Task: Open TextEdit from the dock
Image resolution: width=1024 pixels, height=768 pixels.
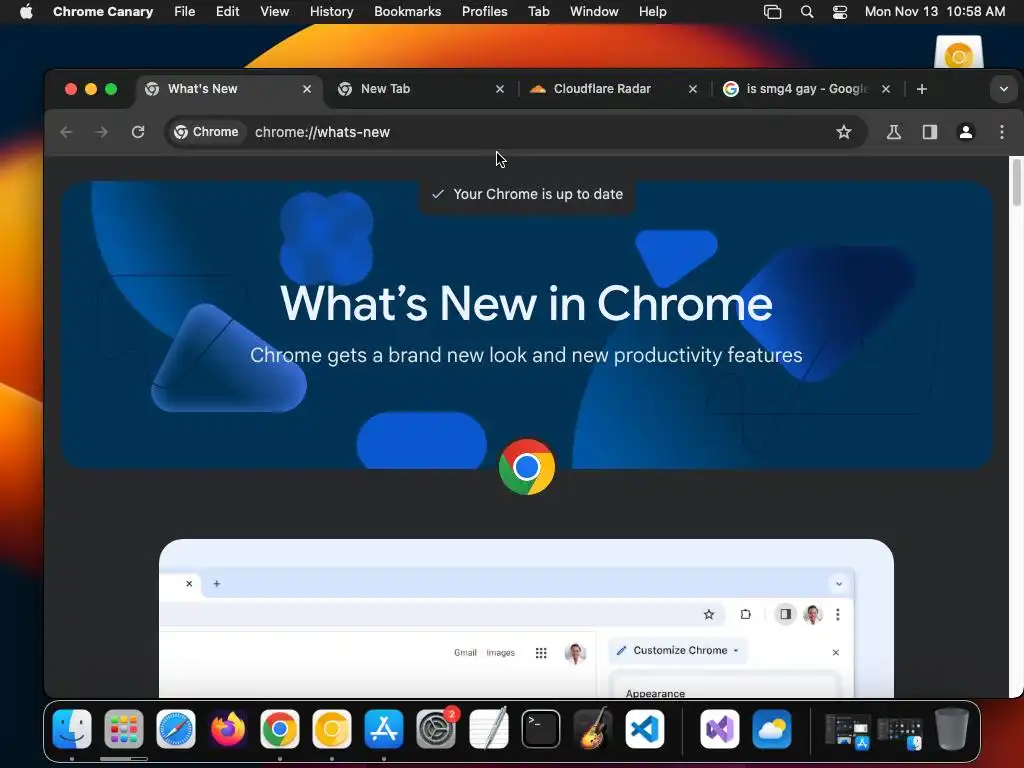Action: (488, 729)
